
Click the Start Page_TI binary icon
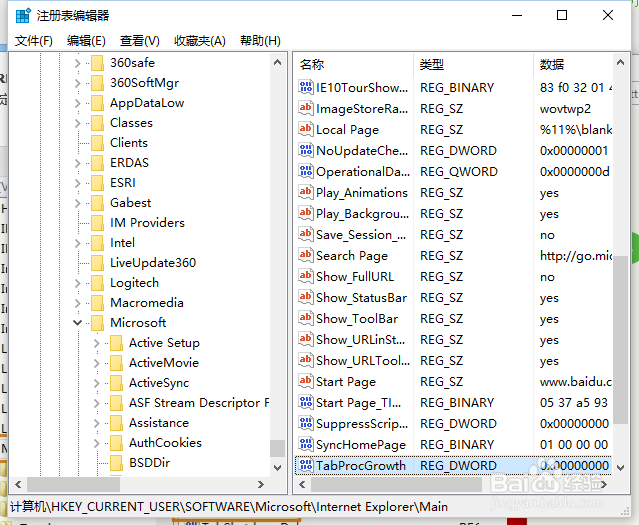pos(306,402)
